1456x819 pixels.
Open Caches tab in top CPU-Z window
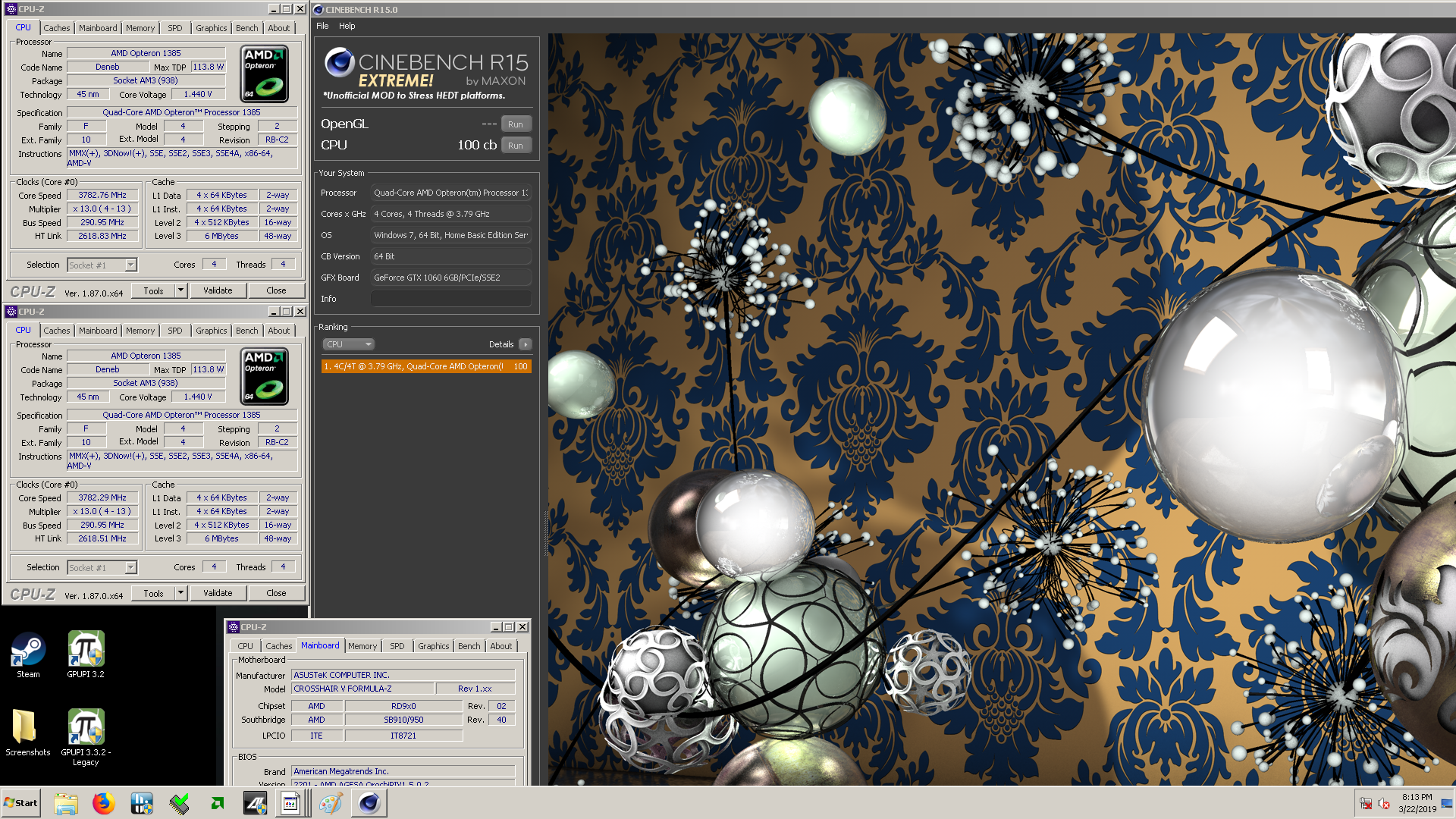coord(56,28)
